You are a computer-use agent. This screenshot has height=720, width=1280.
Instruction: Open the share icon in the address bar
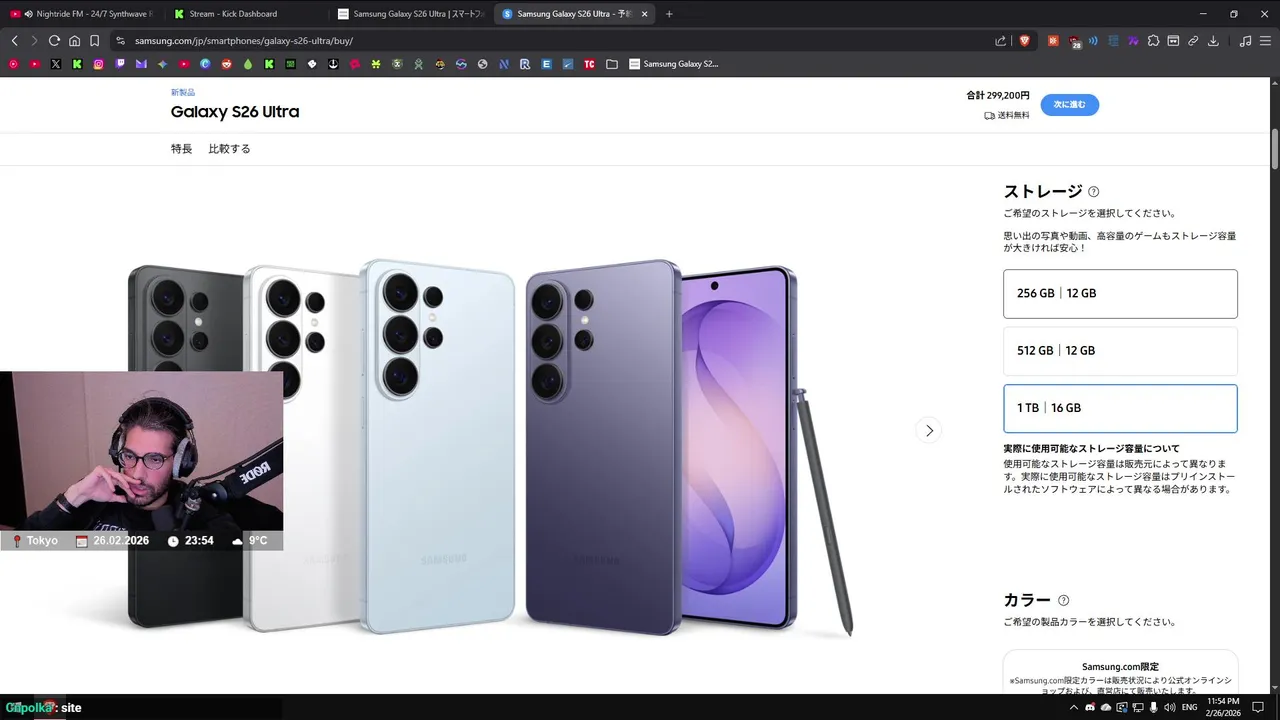pyautogui.click(x=1001, y=41)
